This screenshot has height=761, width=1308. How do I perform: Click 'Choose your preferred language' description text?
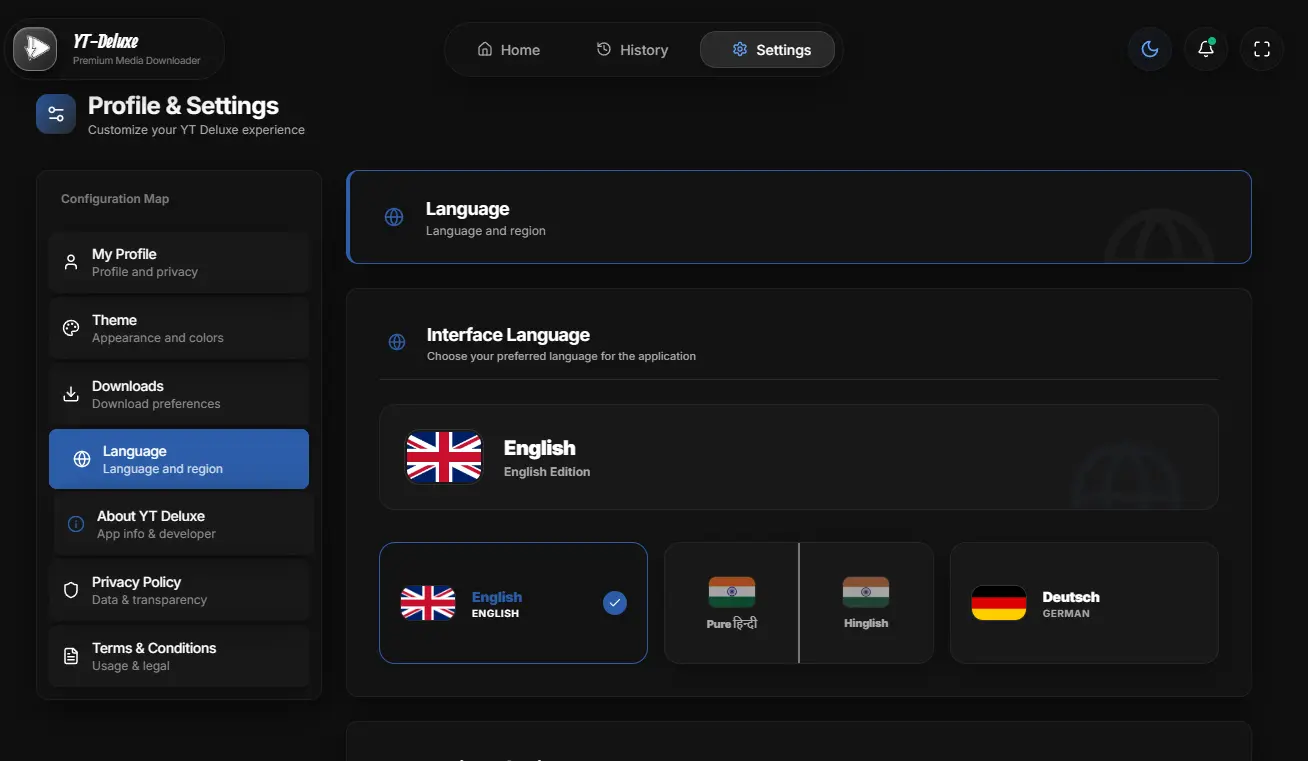pos(561,356)
